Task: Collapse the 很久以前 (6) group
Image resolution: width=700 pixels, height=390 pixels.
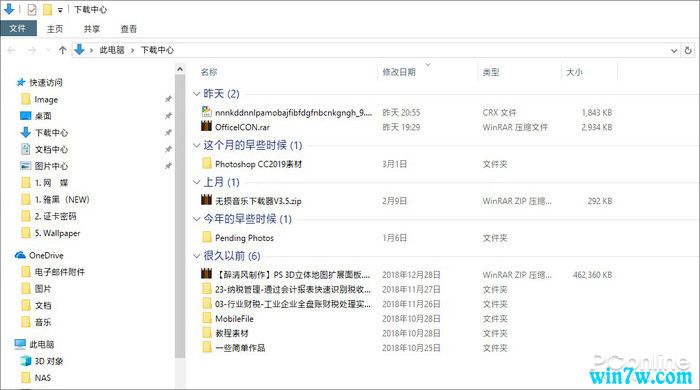Action: (196, 256)
